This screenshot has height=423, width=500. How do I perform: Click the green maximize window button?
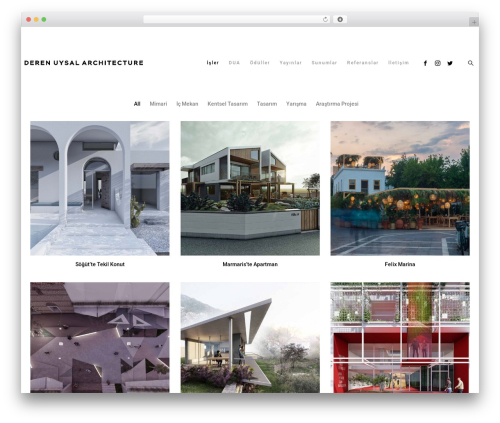pos(44,20)
